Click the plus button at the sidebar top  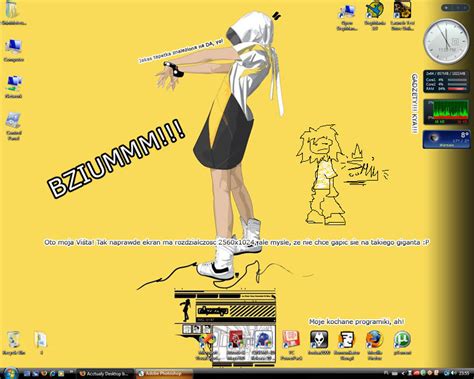447,8
